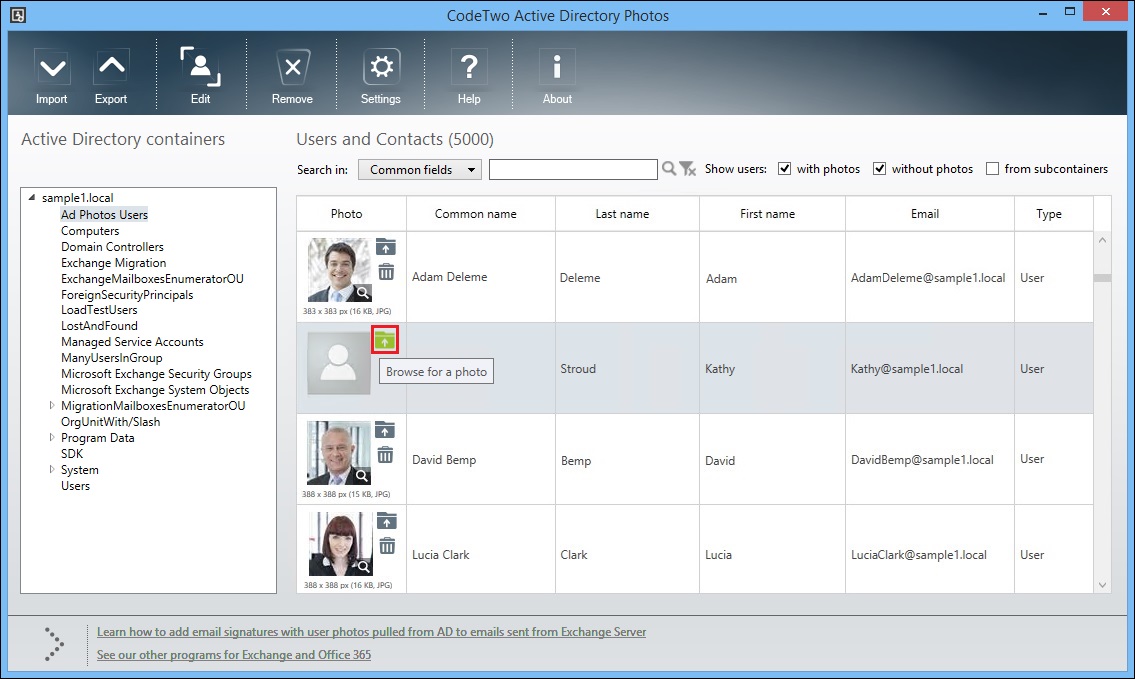
Task: Sort by the Email column header
Action: coord(929,214)
